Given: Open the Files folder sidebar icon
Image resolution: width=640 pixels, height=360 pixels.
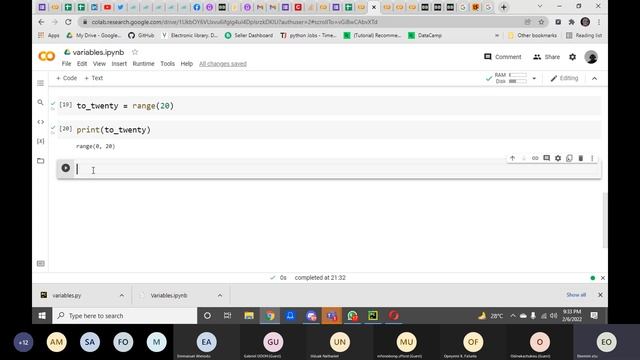Looking at the screenshot, I should point(40,161).
